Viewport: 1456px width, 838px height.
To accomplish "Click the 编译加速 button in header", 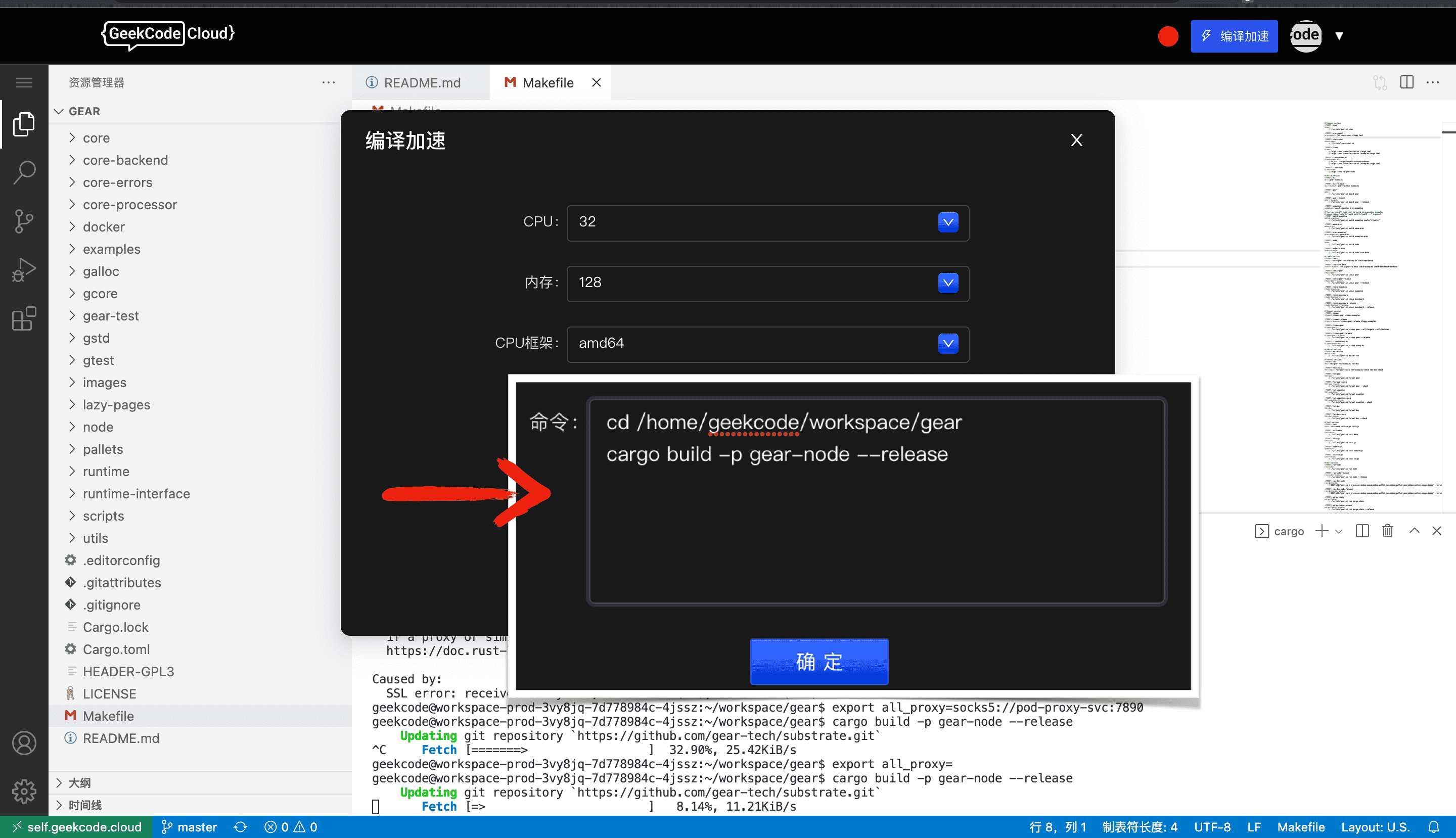I will (1234, 36).
